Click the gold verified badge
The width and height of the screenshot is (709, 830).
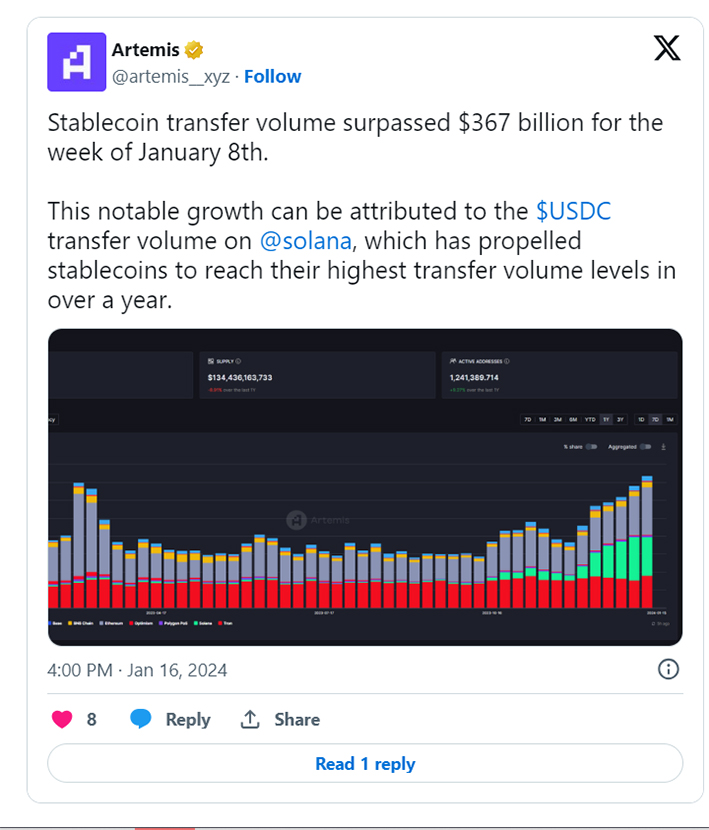click(x=194, y=50)
